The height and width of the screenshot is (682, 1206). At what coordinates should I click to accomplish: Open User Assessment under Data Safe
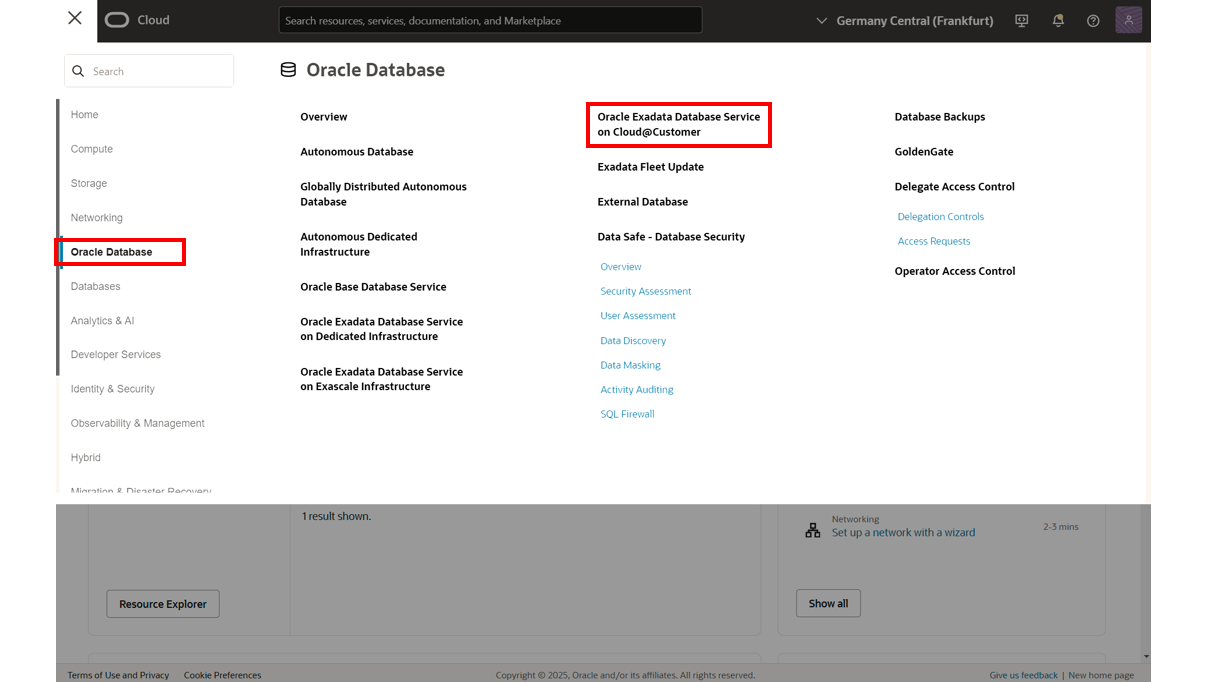click(x=638, y=316)
